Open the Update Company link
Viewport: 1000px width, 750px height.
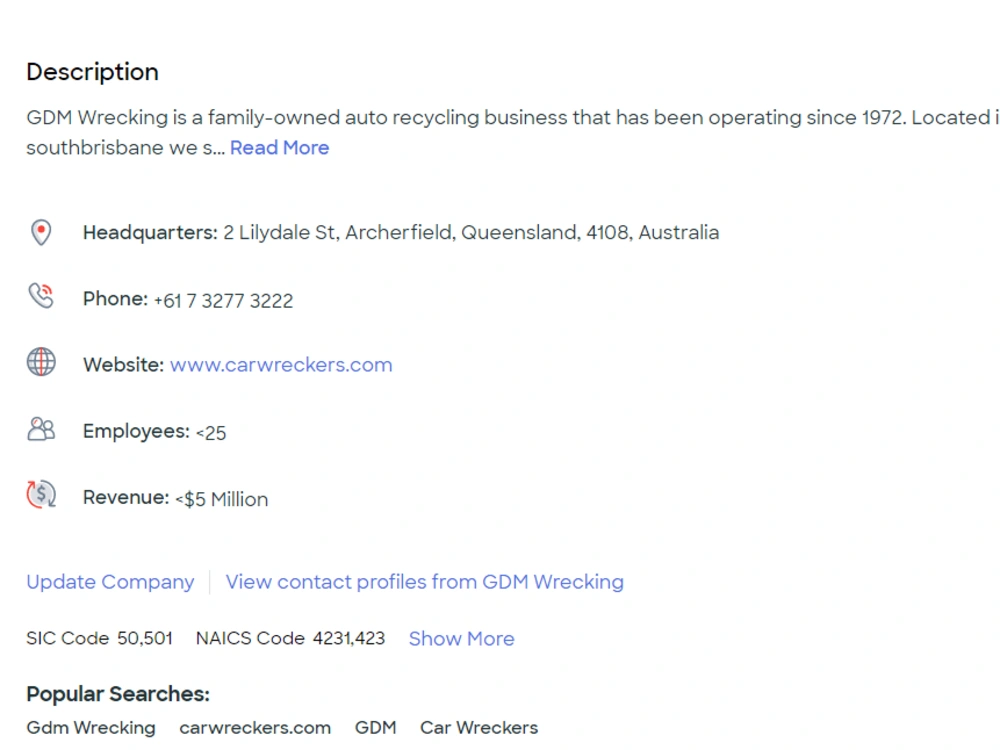pos(110,582)
